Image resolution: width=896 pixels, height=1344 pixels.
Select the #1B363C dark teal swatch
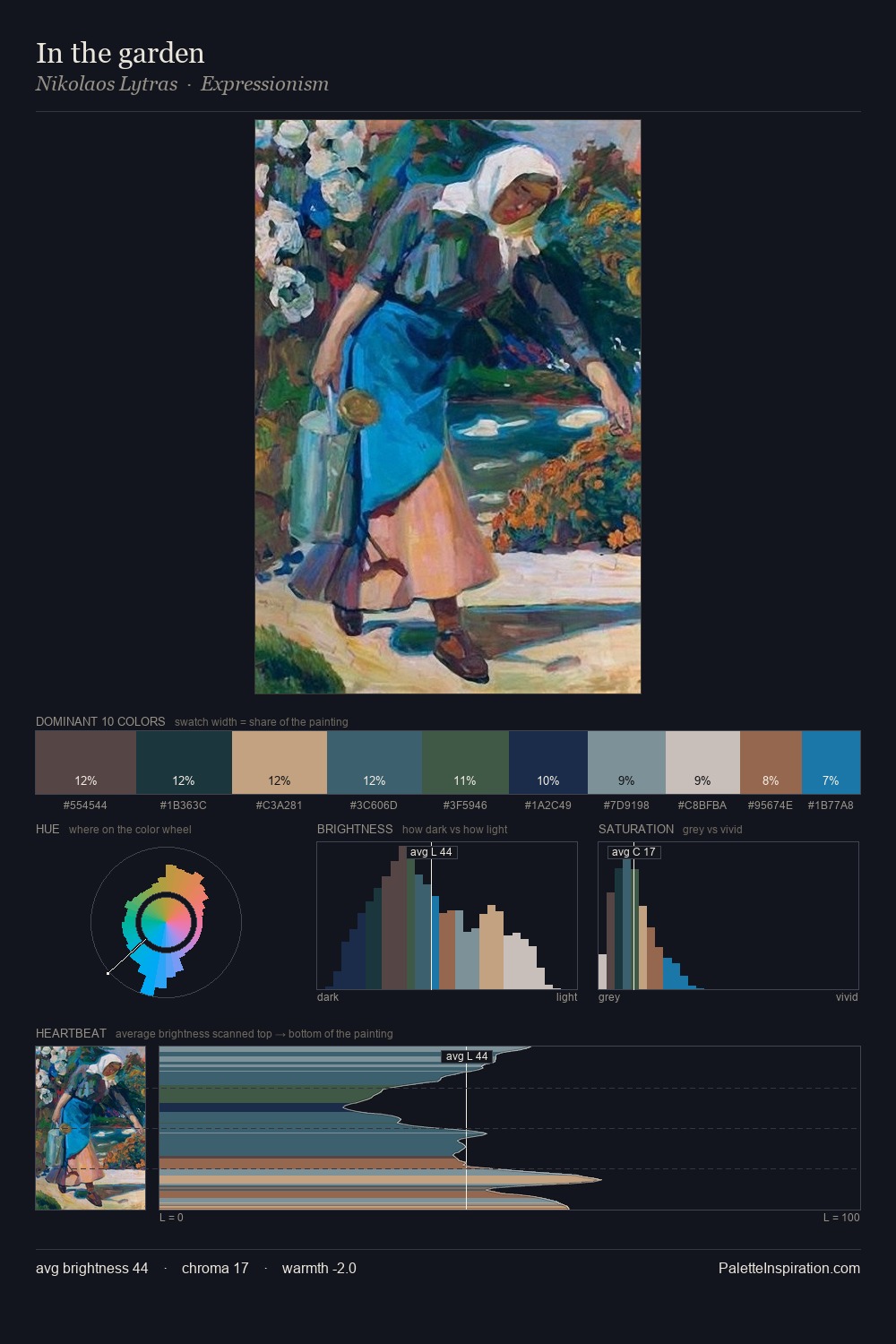click(184, 762)
